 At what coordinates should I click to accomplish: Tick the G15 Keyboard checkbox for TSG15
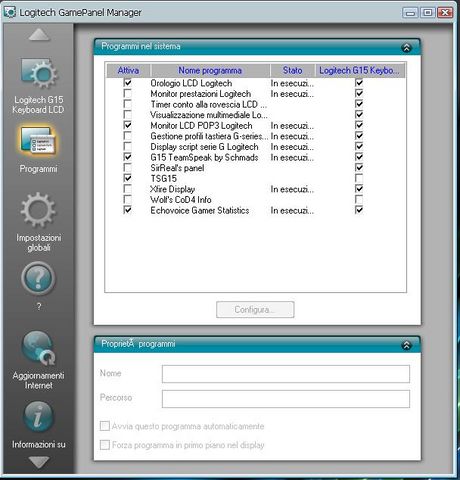tap(359, 178)
